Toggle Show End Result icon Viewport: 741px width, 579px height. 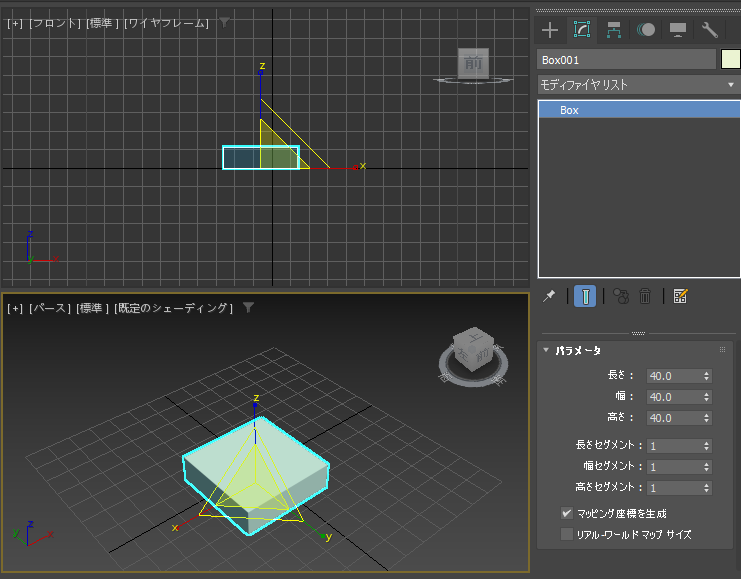click(586, 296)
